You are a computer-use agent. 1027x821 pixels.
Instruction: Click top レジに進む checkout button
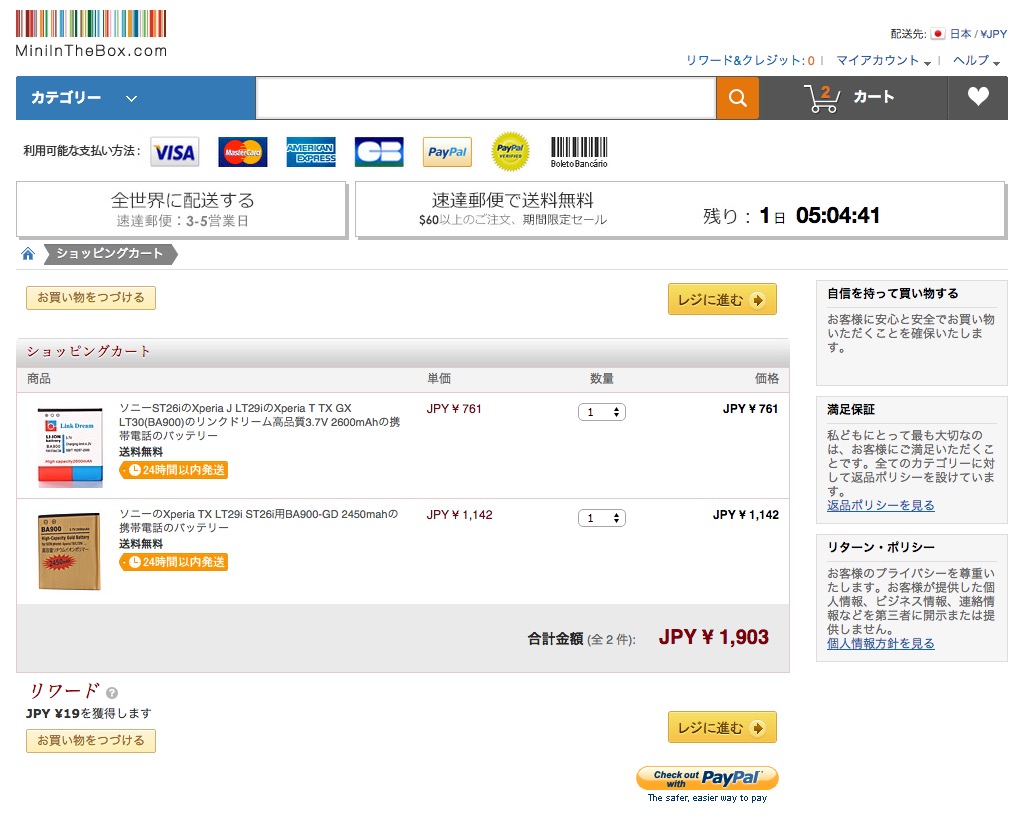(x=722, y=299)
